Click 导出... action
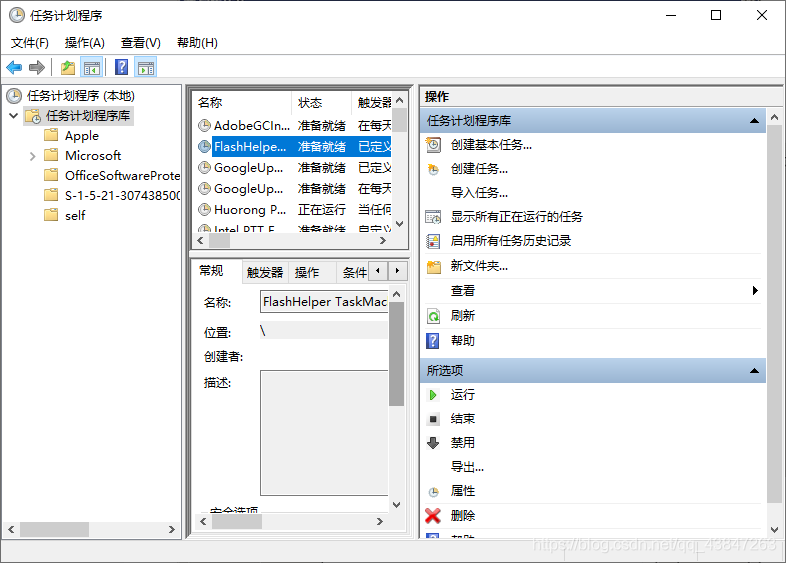This screenshot has width=786, height=563. point(467,467)
